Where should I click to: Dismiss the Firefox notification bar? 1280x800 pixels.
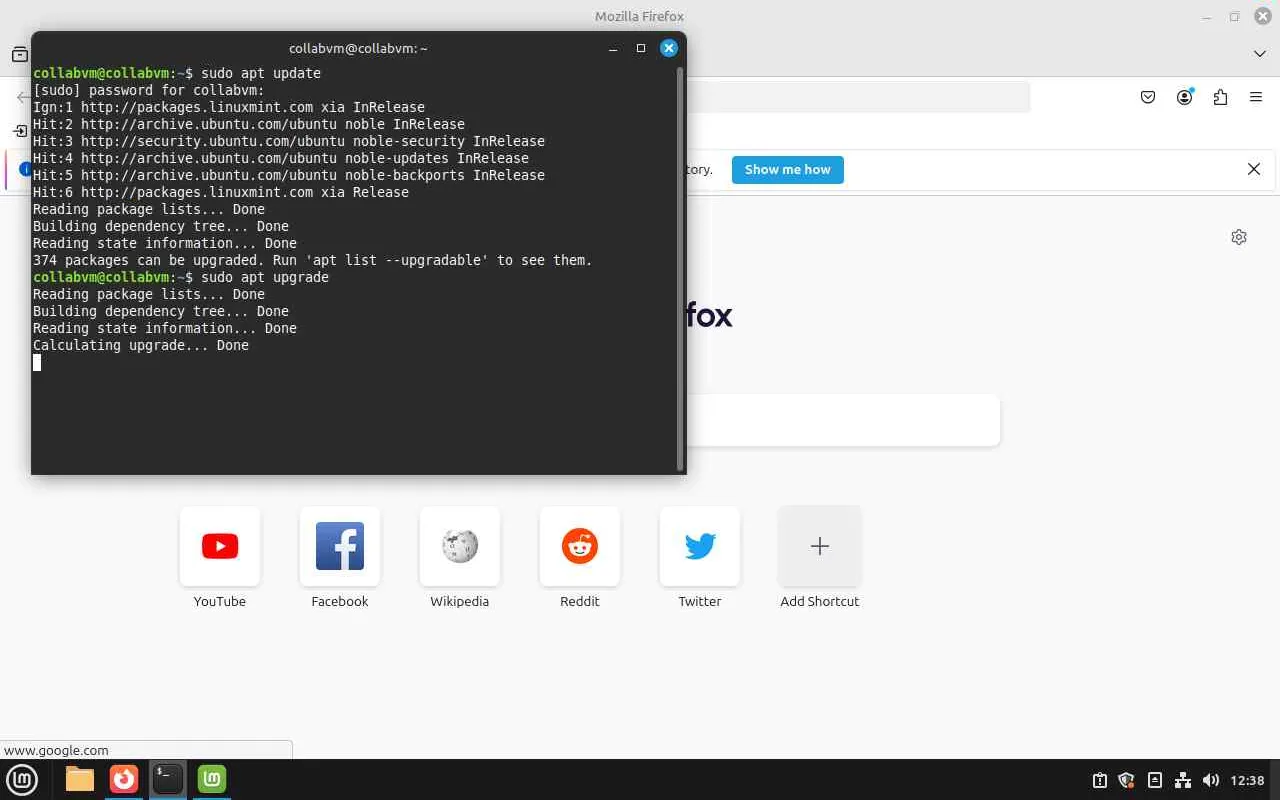[x=1254, y=169]
